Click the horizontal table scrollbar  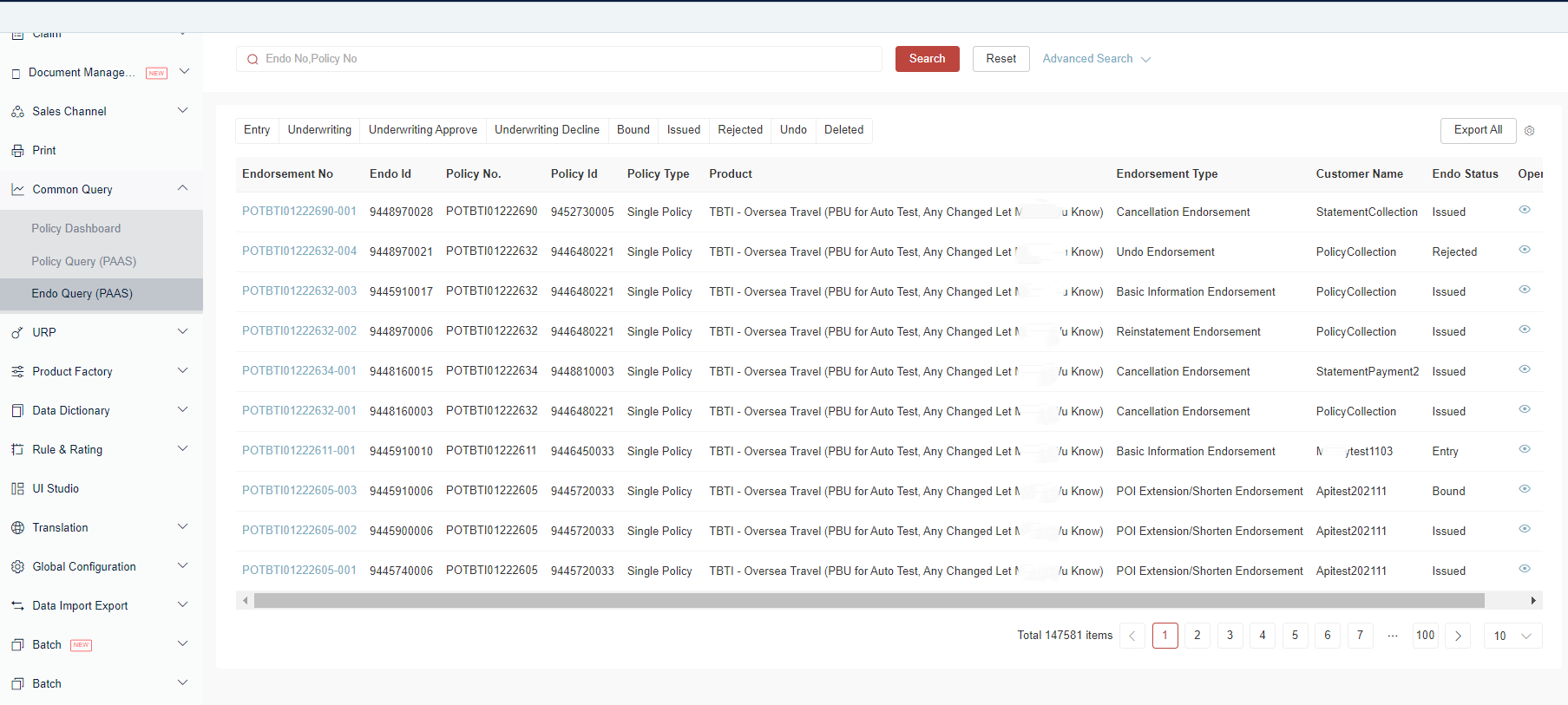click(869, 601)
